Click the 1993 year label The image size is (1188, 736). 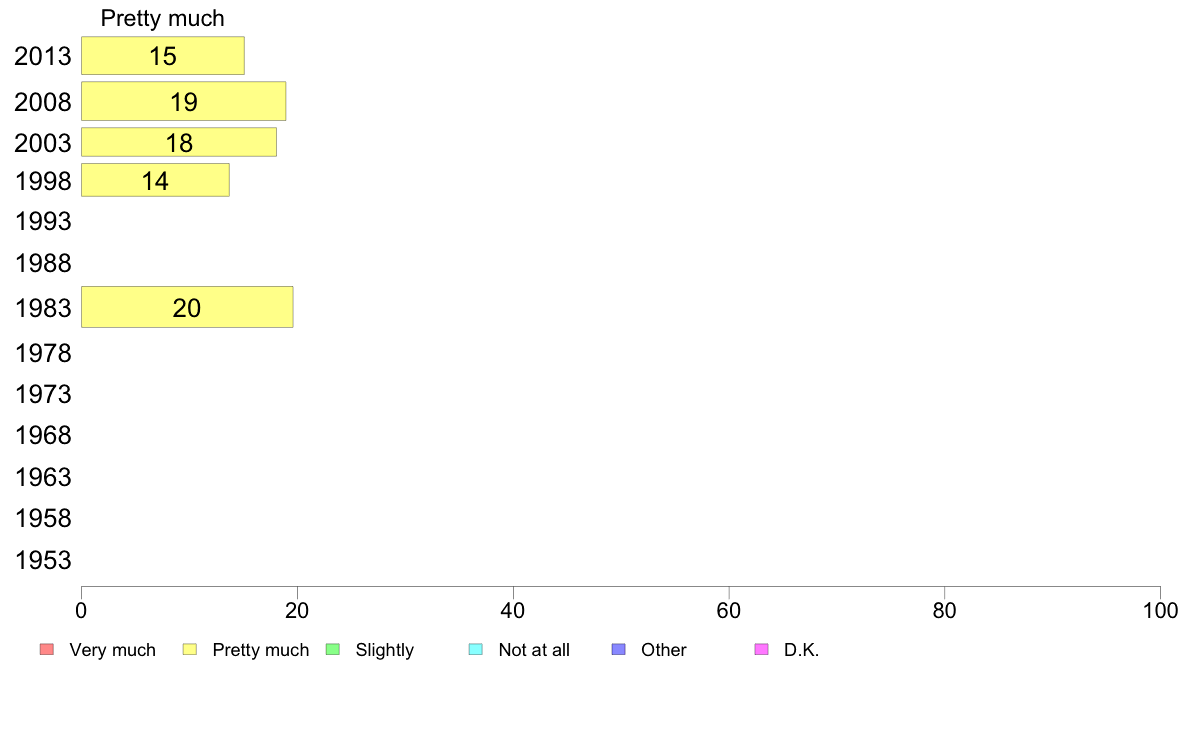point(43,222)
